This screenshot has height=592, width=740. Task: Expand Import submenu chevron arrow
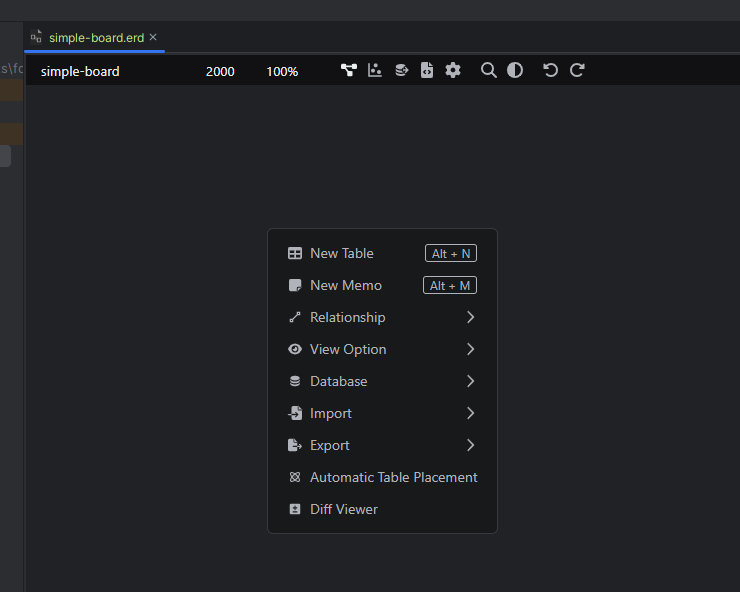tap(471, 414)
